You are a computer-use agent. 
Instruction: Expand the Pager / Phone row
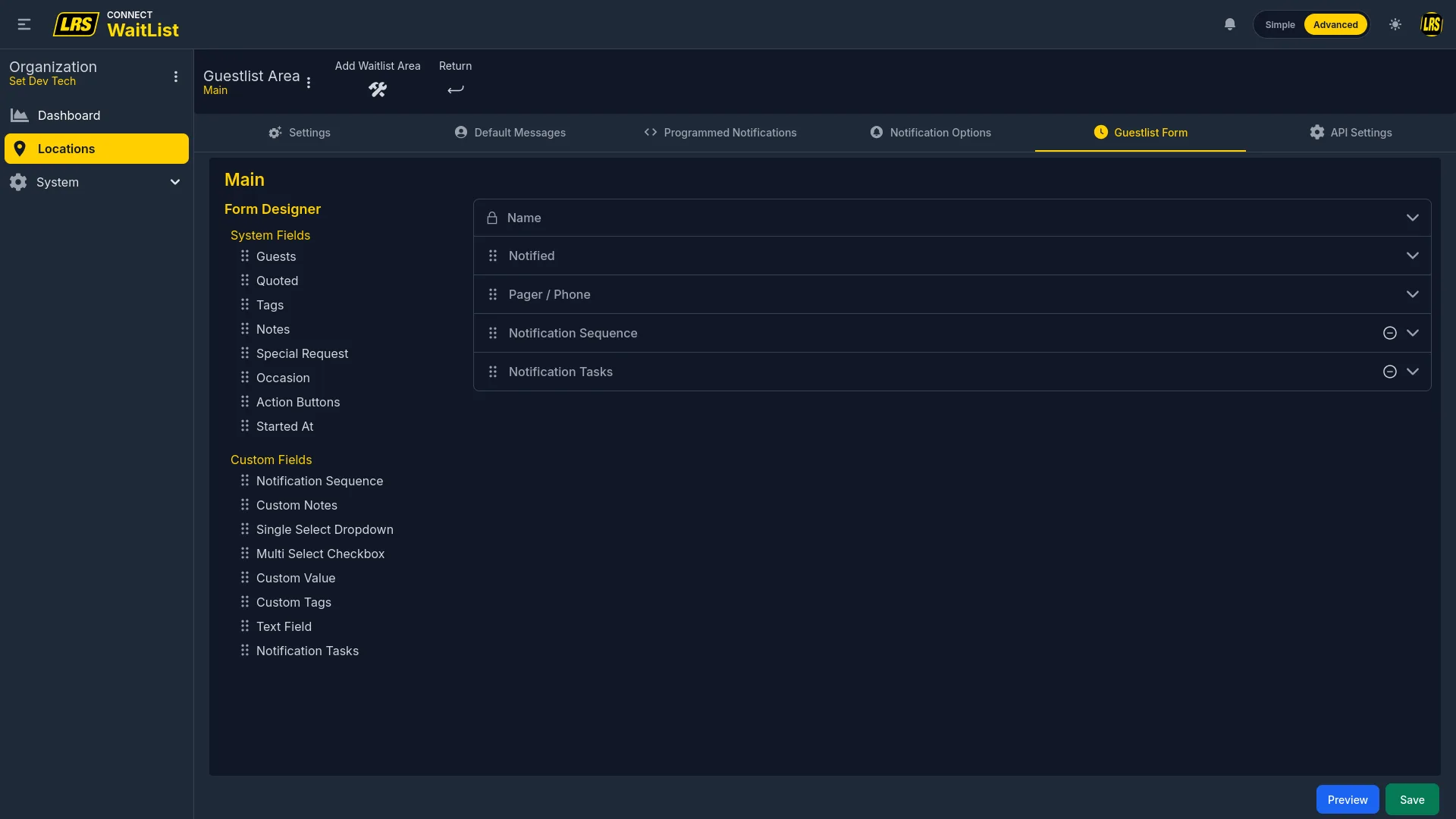(1413, 294)
